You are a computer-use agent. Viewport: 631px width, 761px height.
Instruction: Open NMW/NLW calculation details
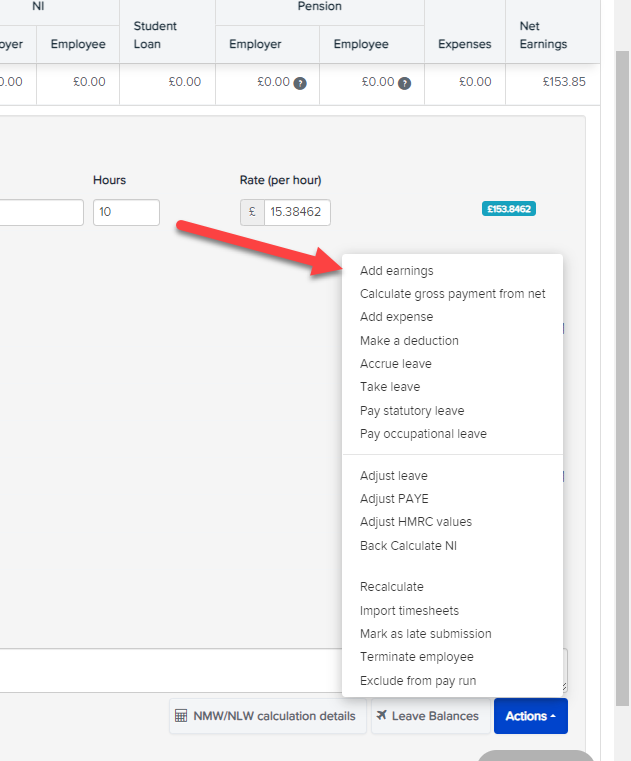(x=266, y=716)
